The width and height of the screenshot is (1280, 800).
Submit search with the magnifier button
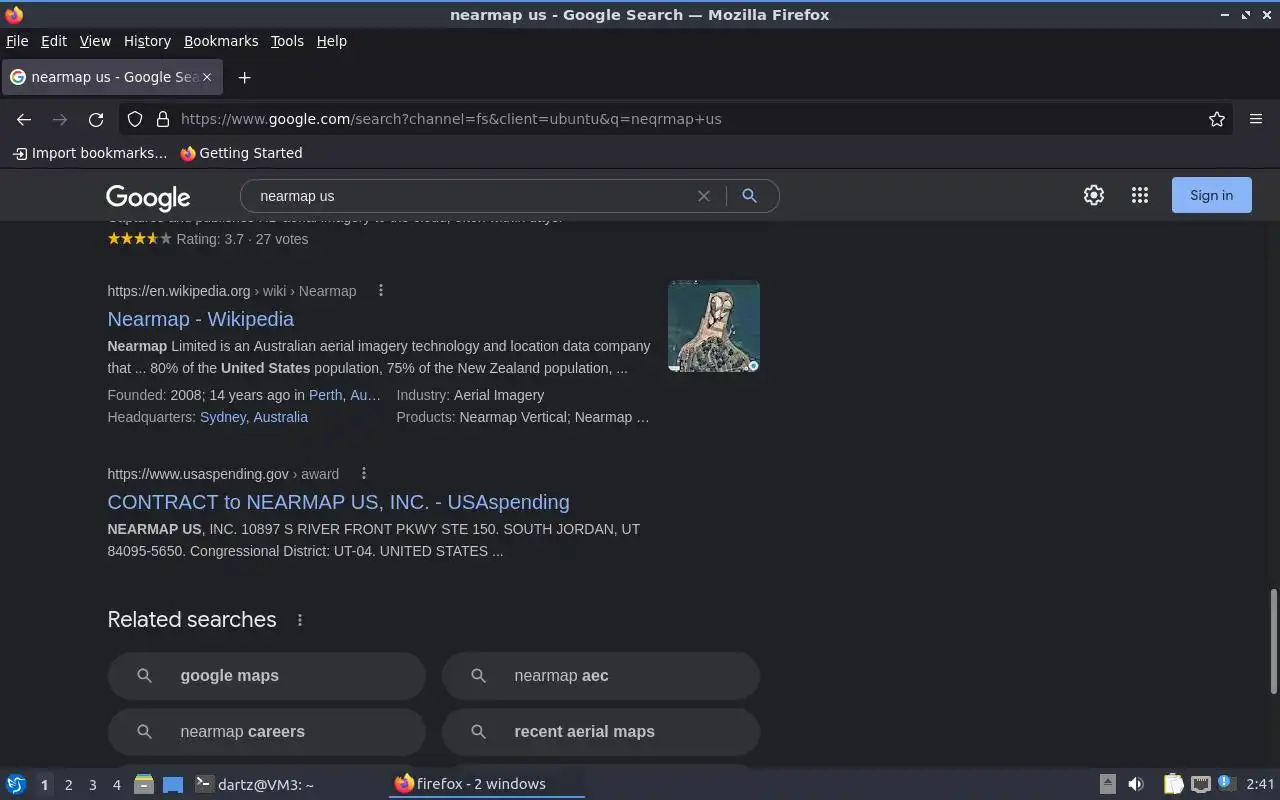click(749, 196)
